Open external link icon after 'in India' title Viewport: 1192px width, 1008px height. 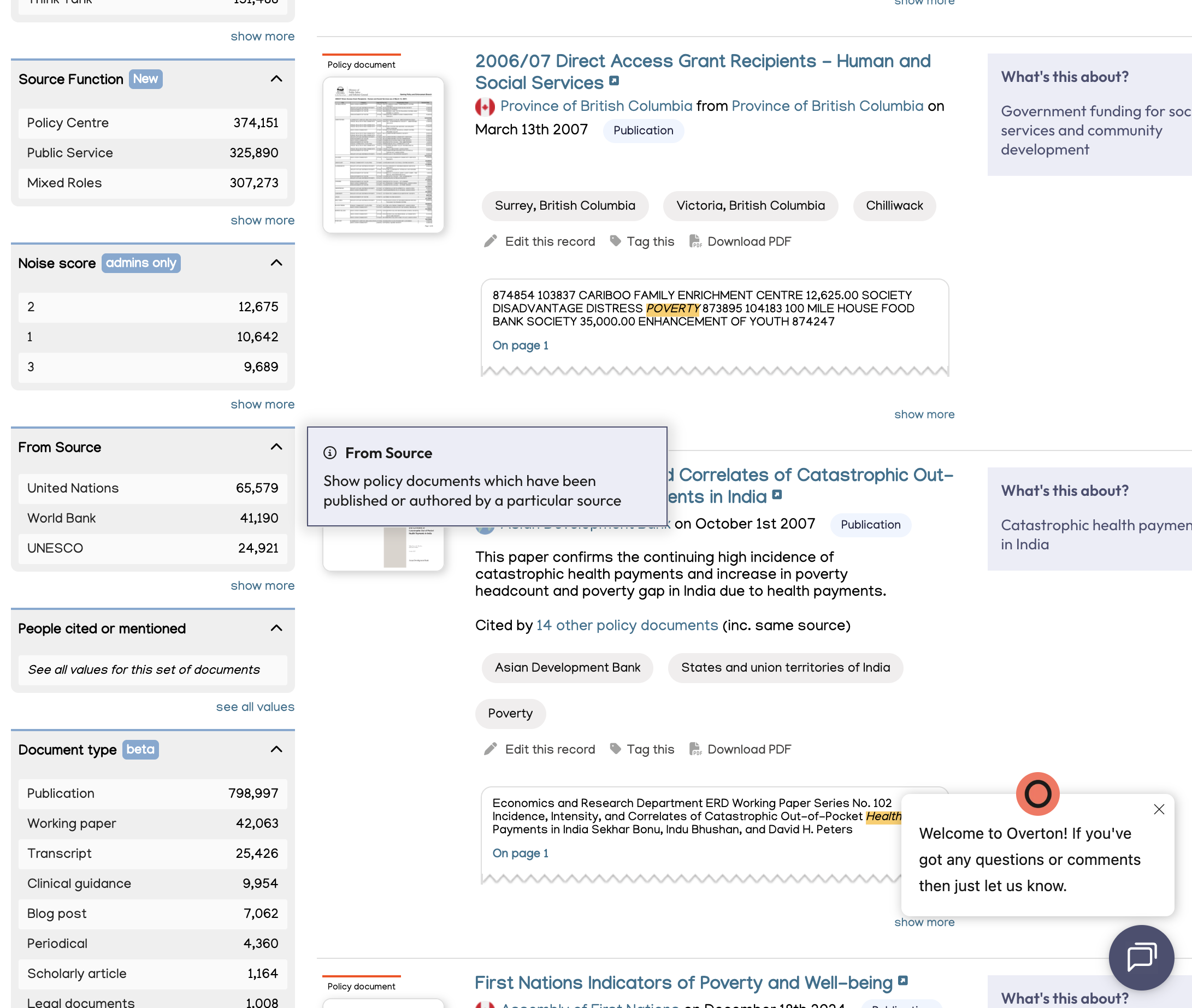[x=776, y=495]
